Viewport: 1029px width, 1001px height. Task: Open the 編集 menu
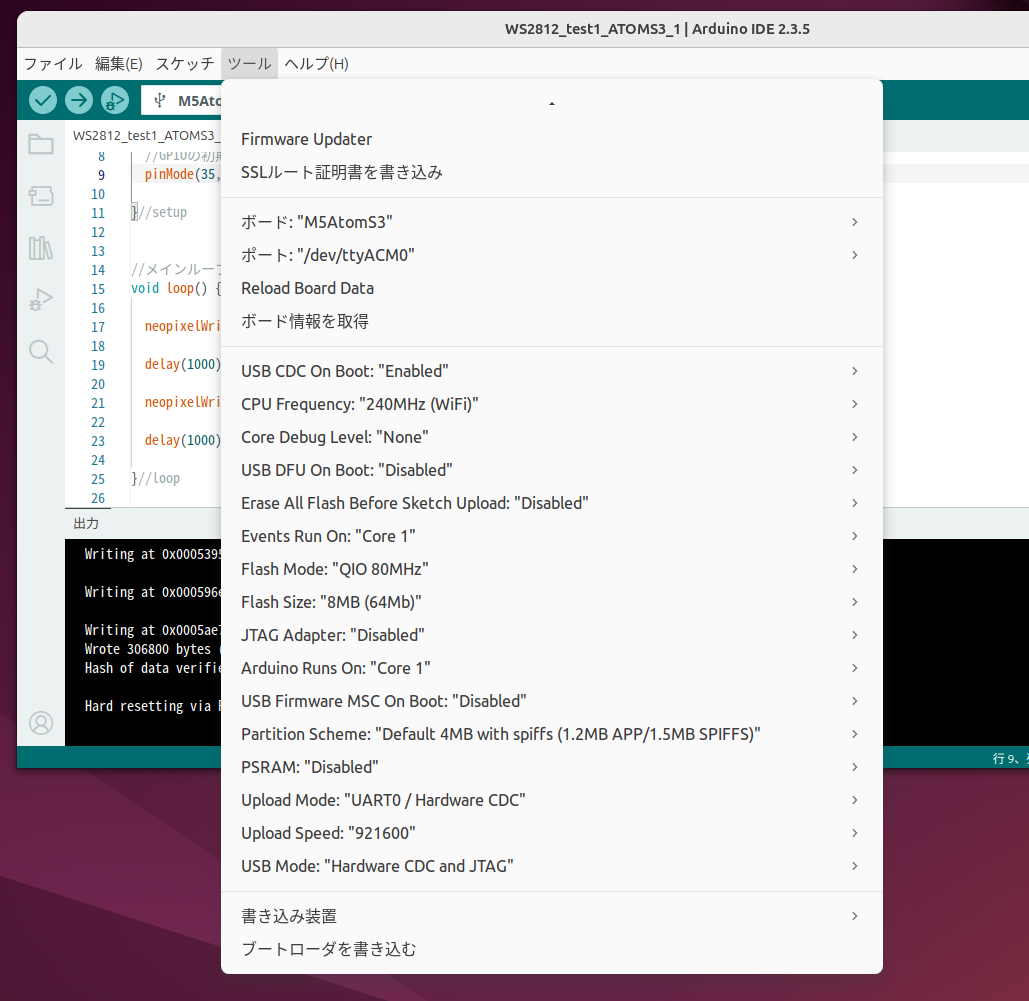coord(120,63)
